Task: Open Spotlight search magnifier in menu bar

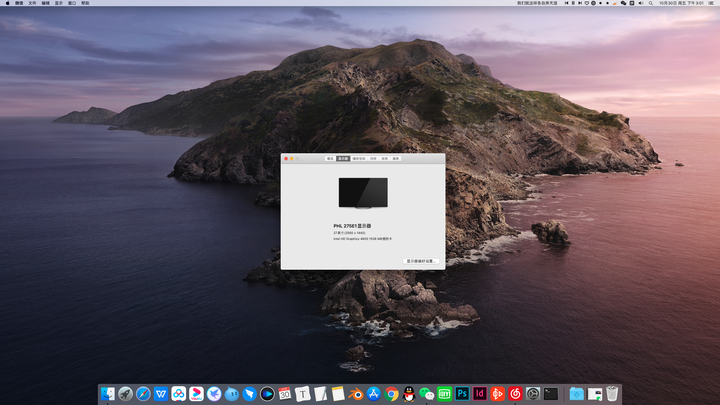Action: pyautogui.click(x=651, y=3)
